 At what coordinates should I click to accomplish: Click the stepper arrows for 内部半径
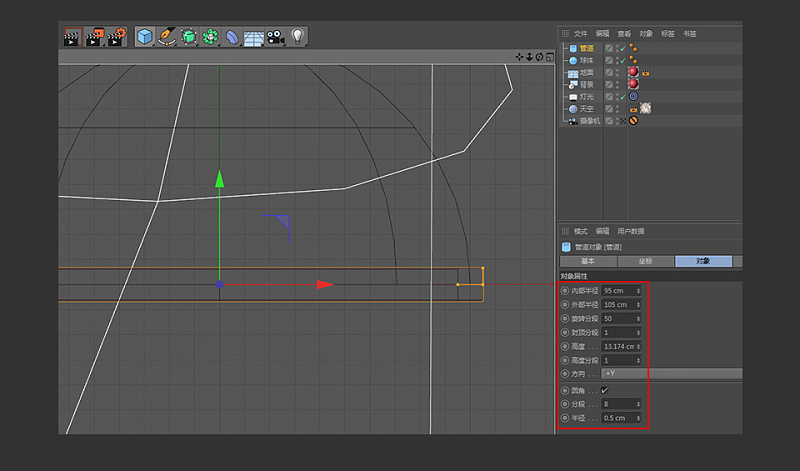[638, 291]
